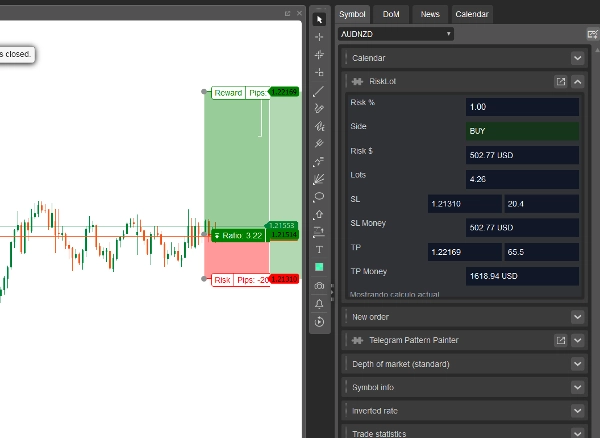Expand the Trade statistics section

coord(577,433)
